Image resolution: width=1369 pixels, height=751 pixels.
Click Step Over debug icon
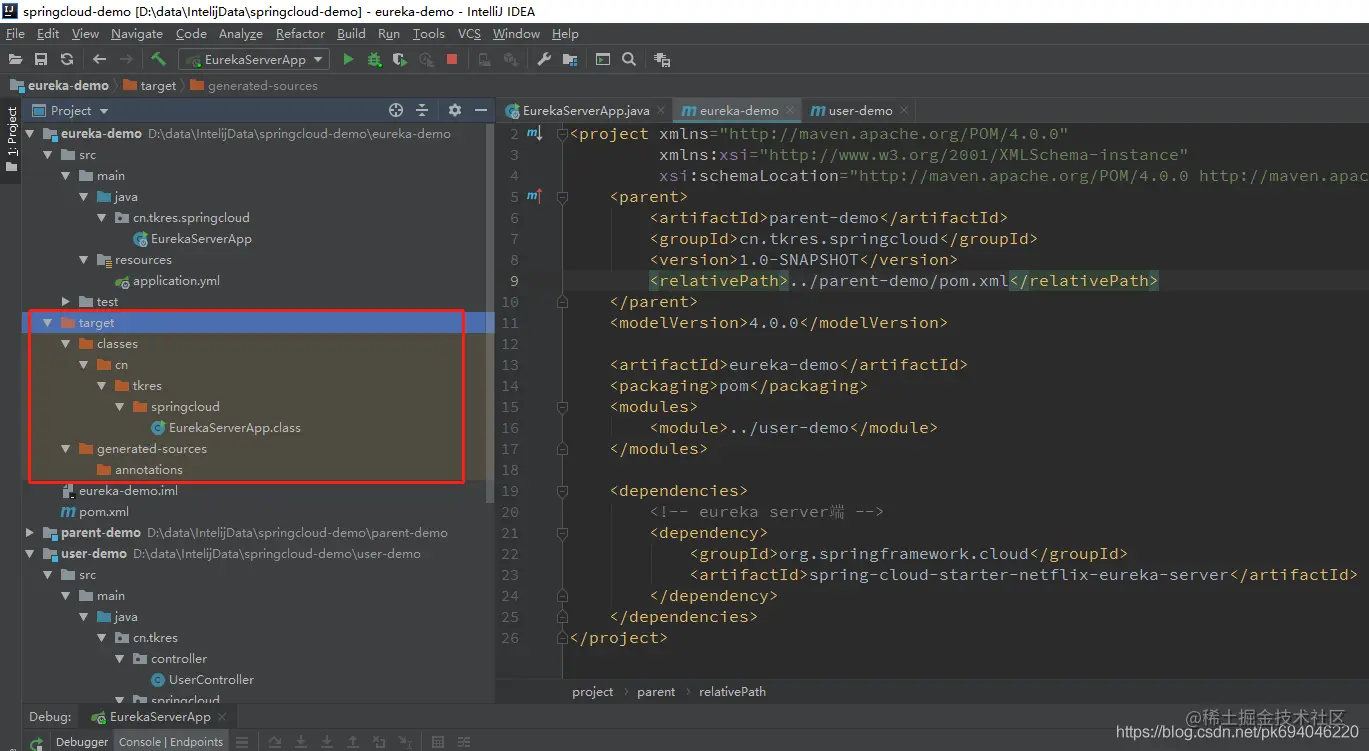(x=275, y=742)
